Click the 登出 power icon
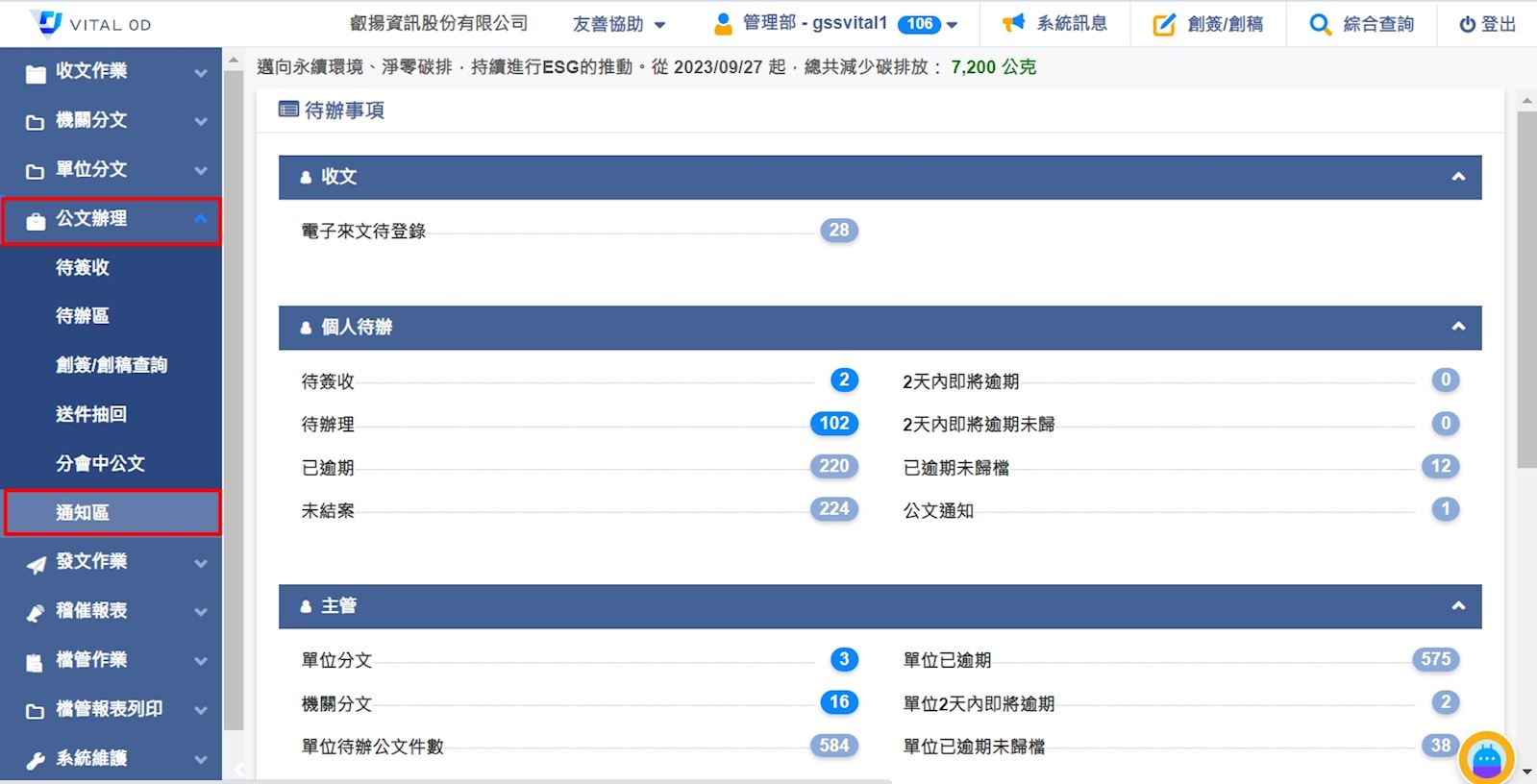This screenshot has height=784, width=1537. tap(1467, 25)
